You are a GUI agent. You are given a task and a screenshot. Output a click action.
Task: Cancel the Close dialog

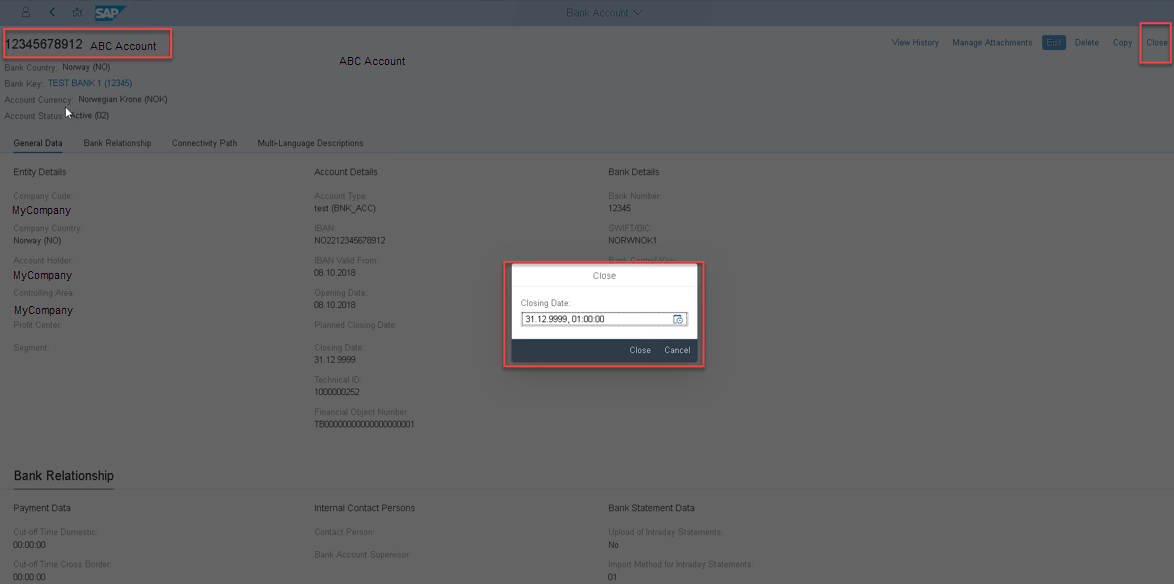pyautogui.click(x=677, y=350)
